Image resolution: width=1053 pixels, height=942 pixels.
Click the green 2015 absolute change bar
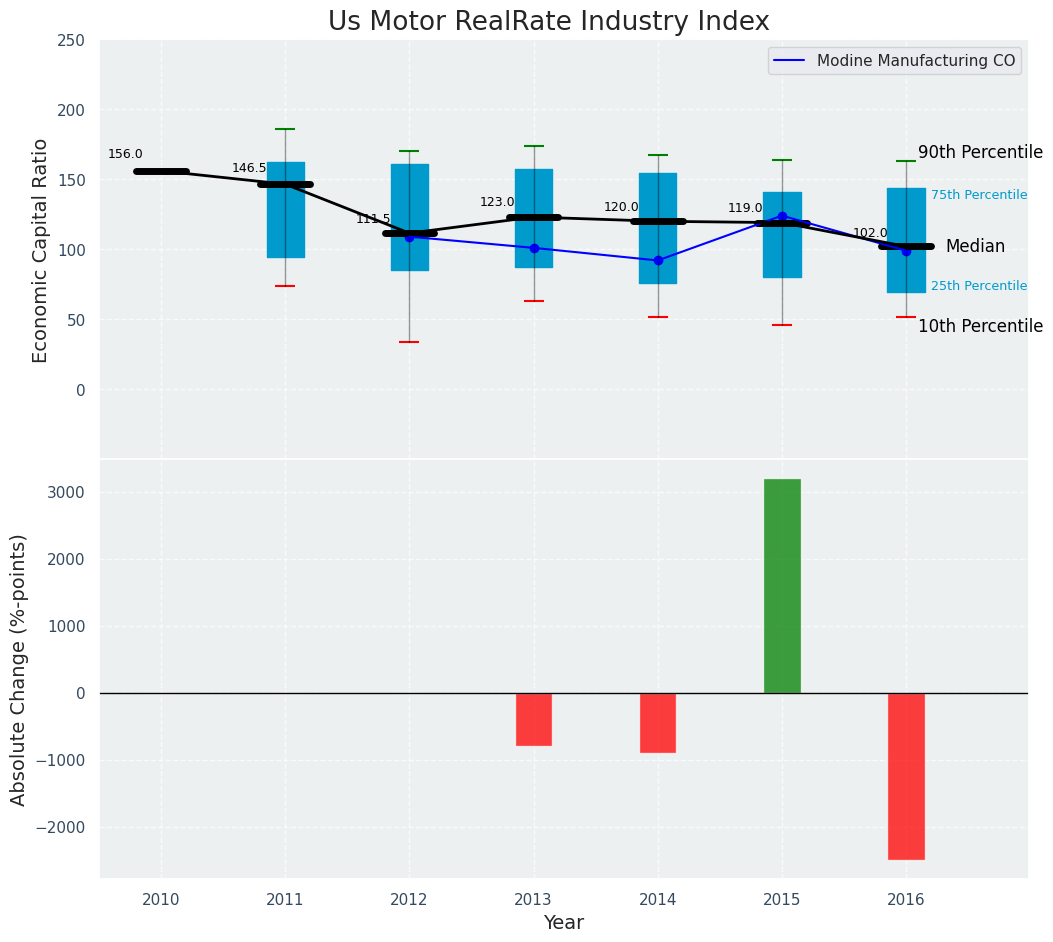tap(782, 586)
